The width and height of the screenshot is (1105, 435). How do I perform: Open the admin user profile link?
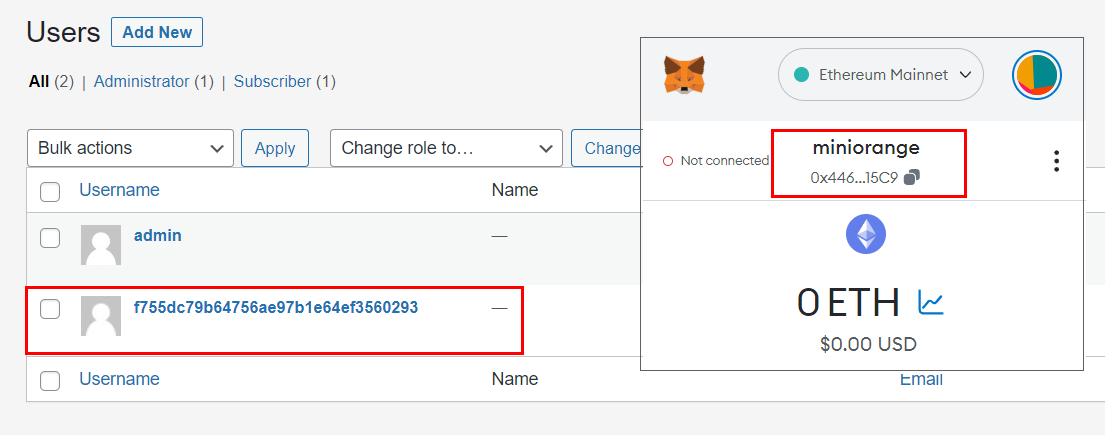(x=158, y=235)
